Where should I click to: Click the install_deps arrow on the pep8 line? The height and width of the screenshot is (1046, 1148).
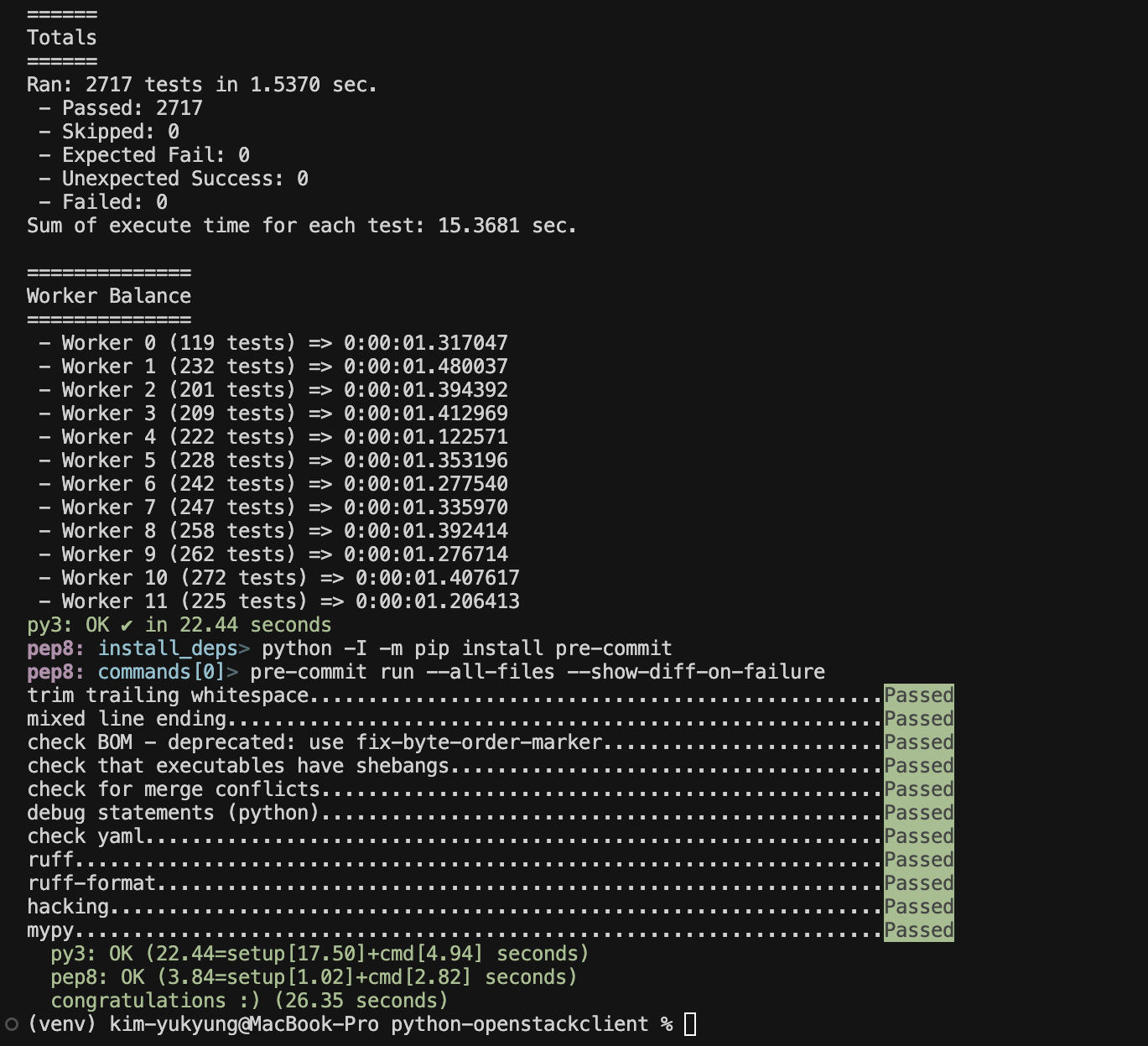pyautogui.click(x=243, y=648)
